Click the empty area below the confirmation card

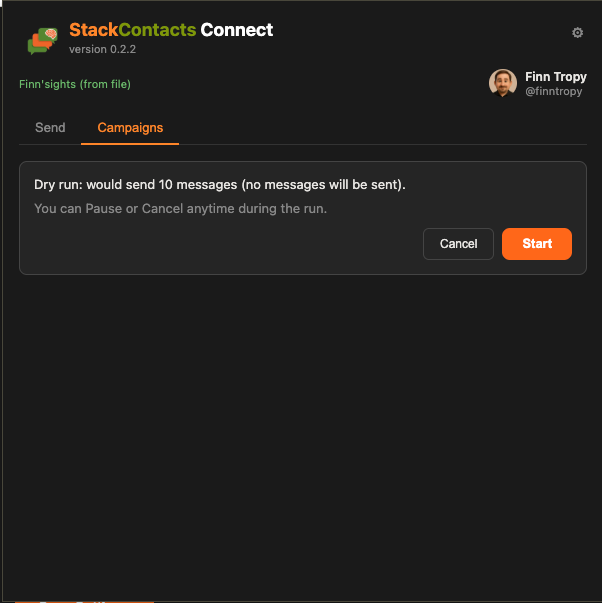[301, 423]
